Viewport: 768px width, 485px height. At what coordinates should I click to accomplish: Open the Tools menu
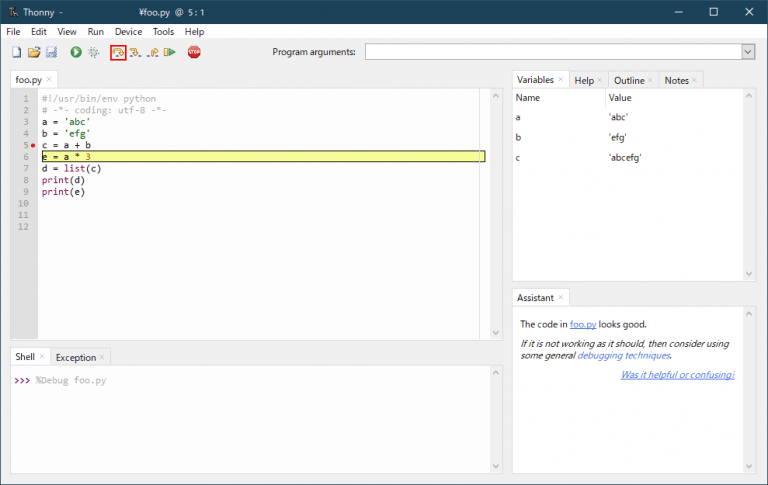click(163, 32)
